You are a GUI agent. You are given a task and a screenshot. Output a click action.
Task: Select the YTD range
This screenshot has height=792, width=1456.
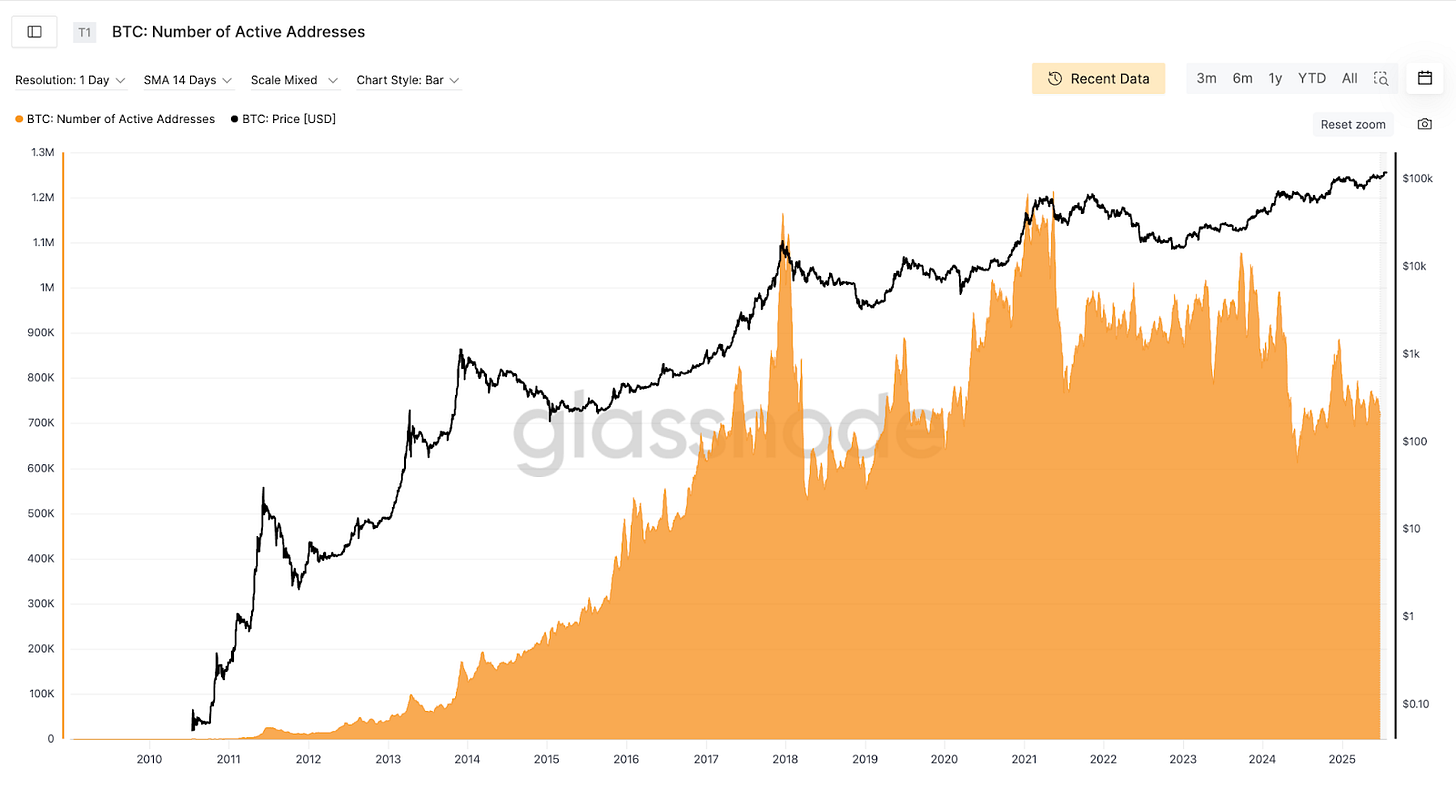coord(1312,78)
